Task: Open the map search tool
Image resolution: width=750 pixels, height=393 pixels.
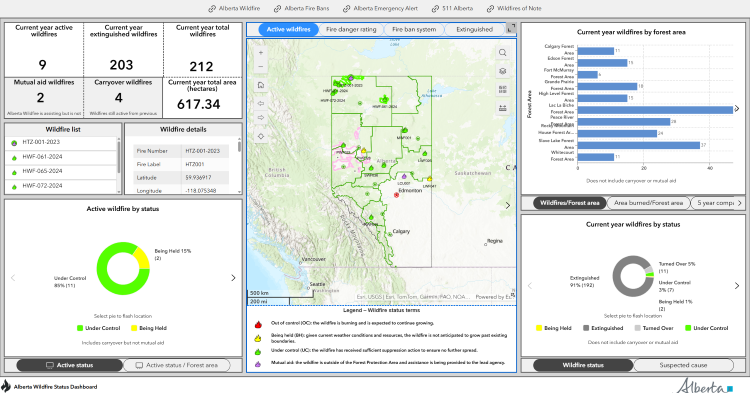Action: [x=503, y=53]
